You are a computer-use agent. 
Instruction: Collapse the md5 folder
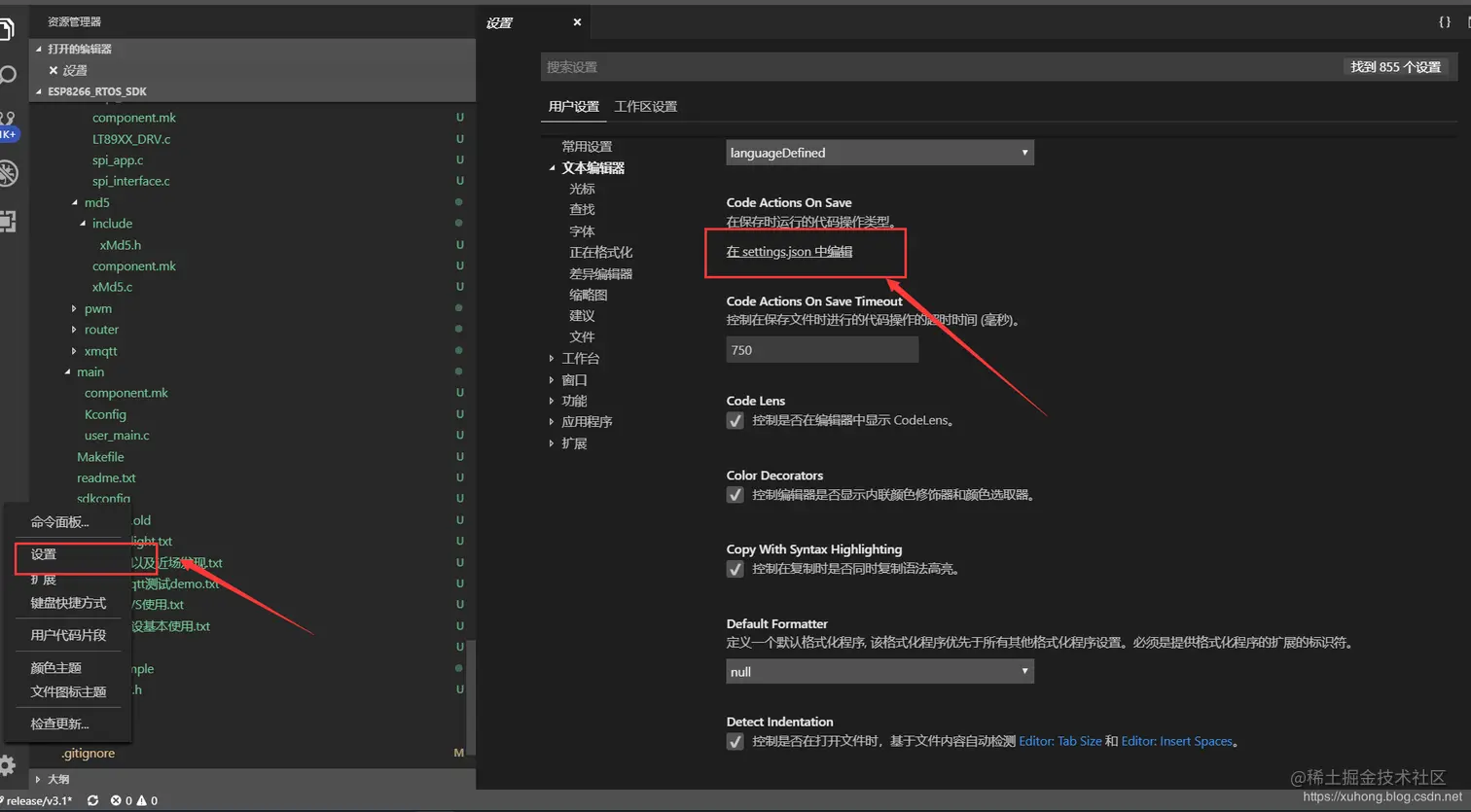coord(75,202)
